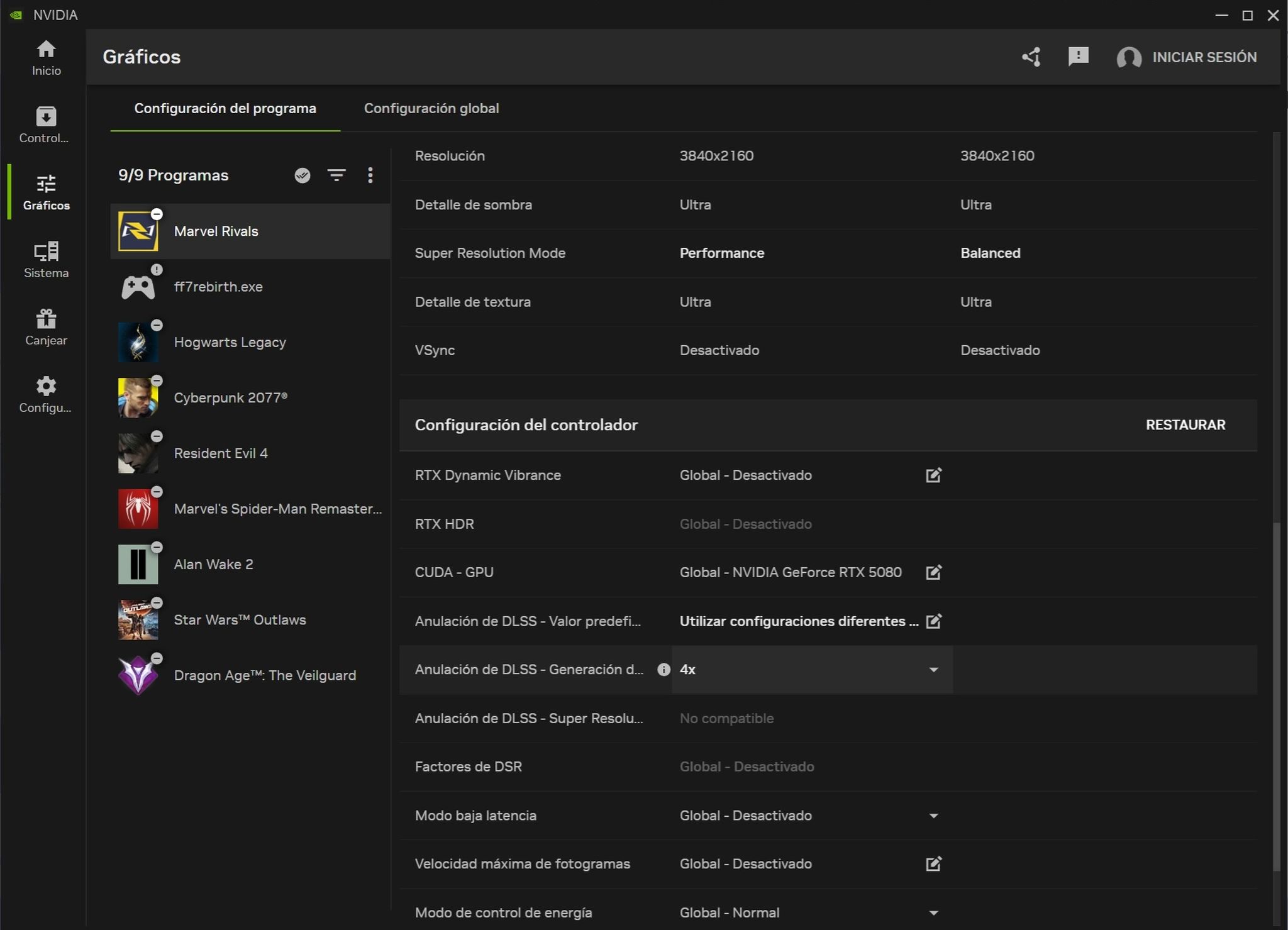Open the Canjear gift icon
Image resolution: width=1288 pixels, height=930 pixels.
coord(46,326)
